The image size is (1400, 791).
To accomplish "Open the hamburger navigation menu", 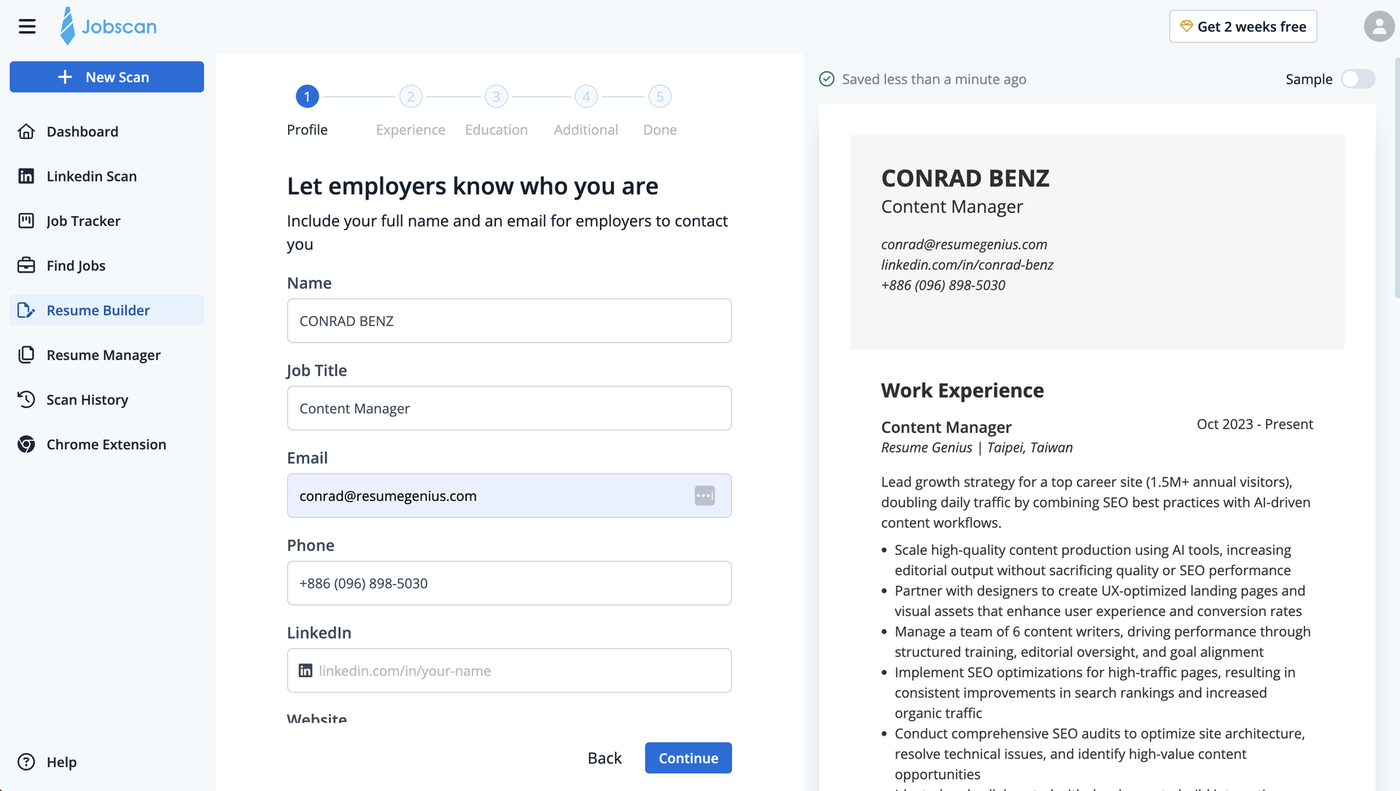I will [27, 26].
